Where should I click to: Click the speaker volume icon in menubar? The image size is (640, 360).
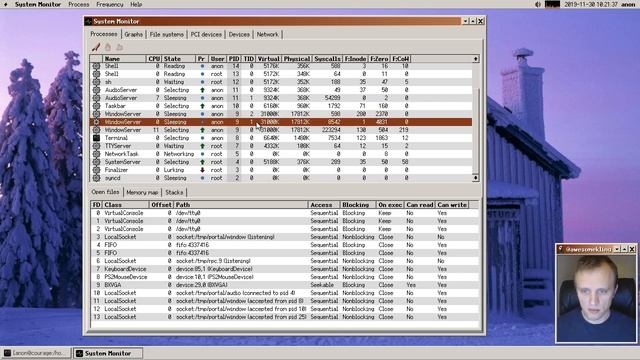[x=538, y=4]
